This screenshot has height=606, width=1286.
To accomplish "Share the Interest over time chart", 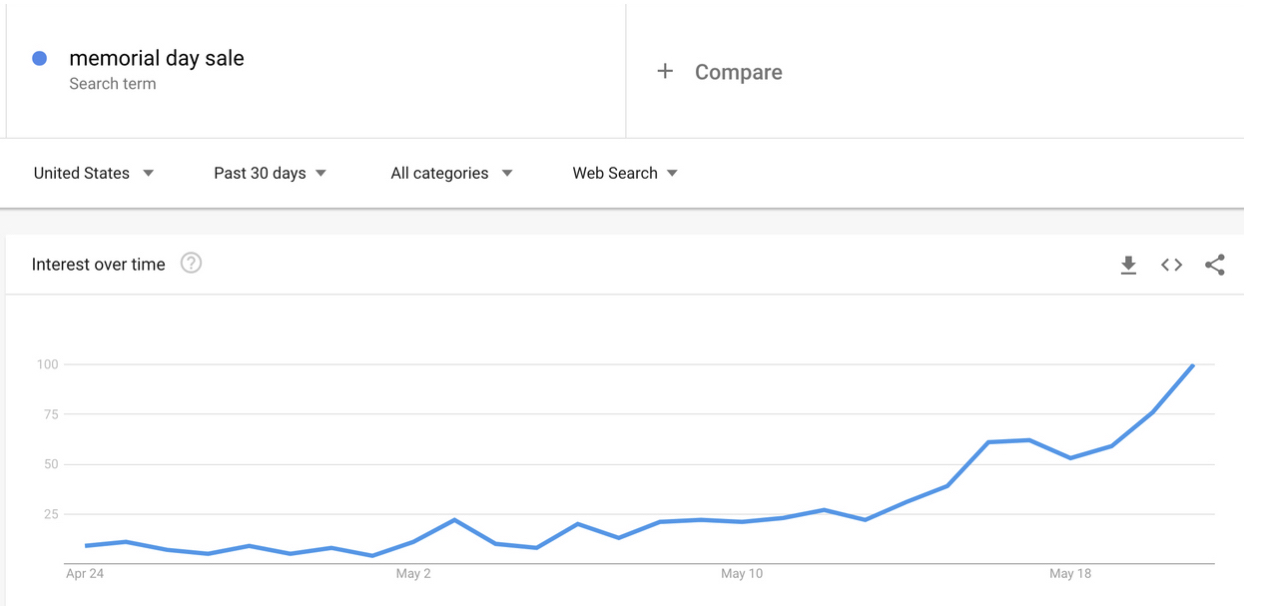I will [1215, 265].
